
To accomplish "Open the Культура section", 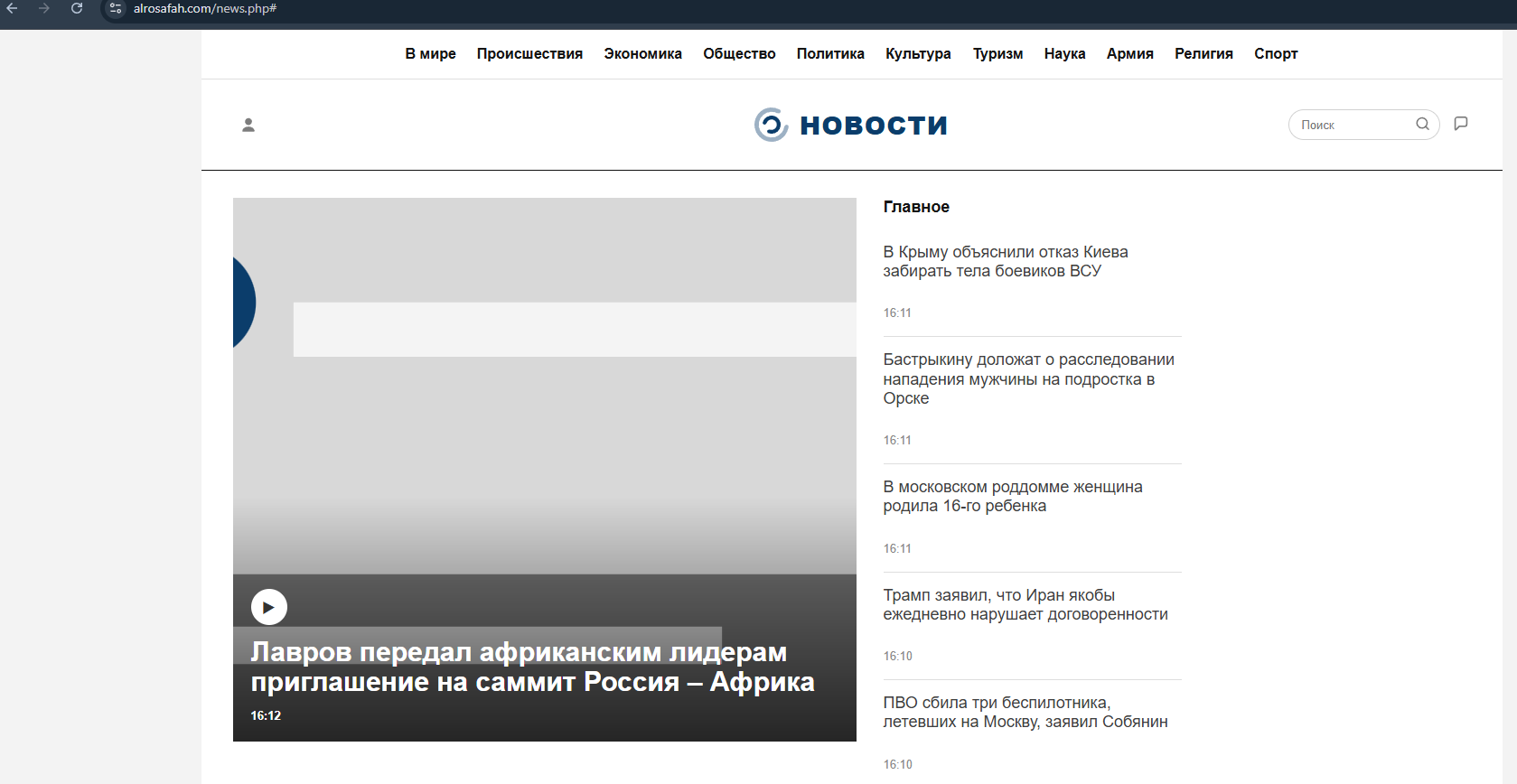I will click(x=918, y=53).
